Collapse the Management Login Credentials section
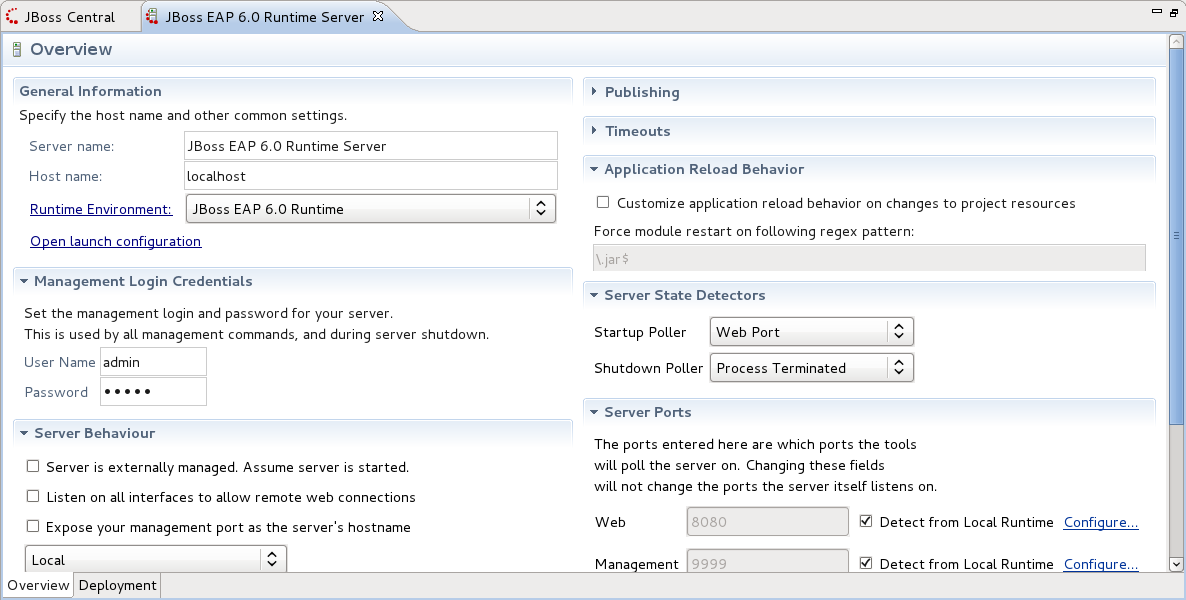This screenshot has width=1186, height=600. (x=23, y=281)
